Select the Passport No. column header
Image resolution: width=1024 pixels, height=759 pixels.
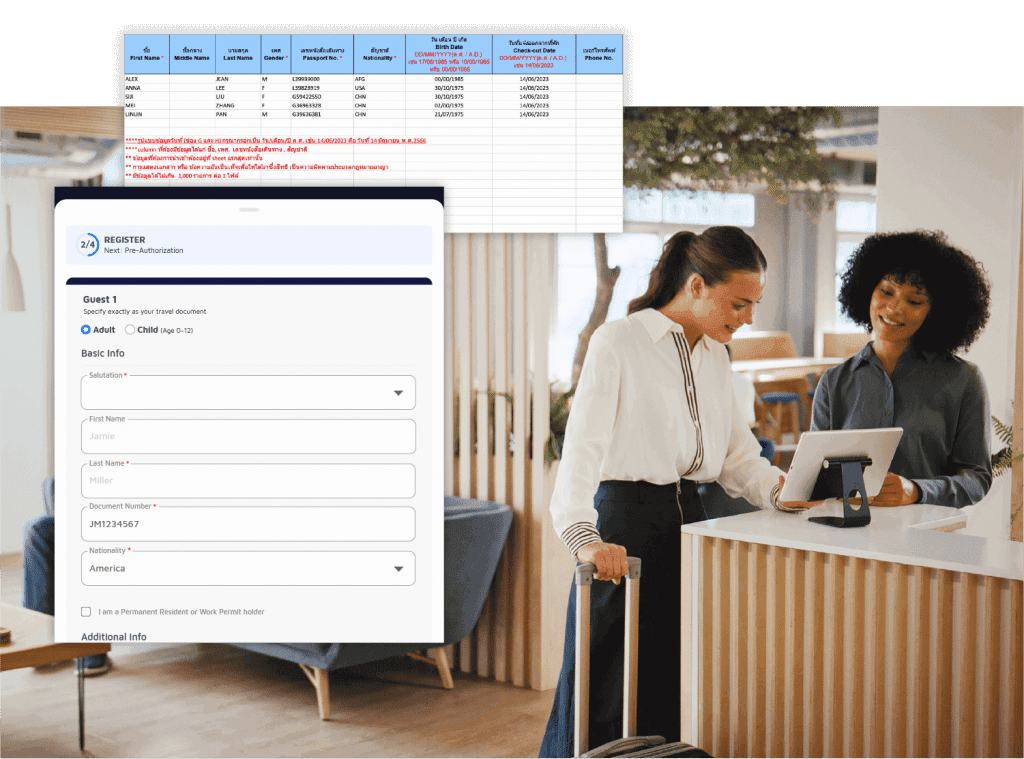[x=320, y=54]
